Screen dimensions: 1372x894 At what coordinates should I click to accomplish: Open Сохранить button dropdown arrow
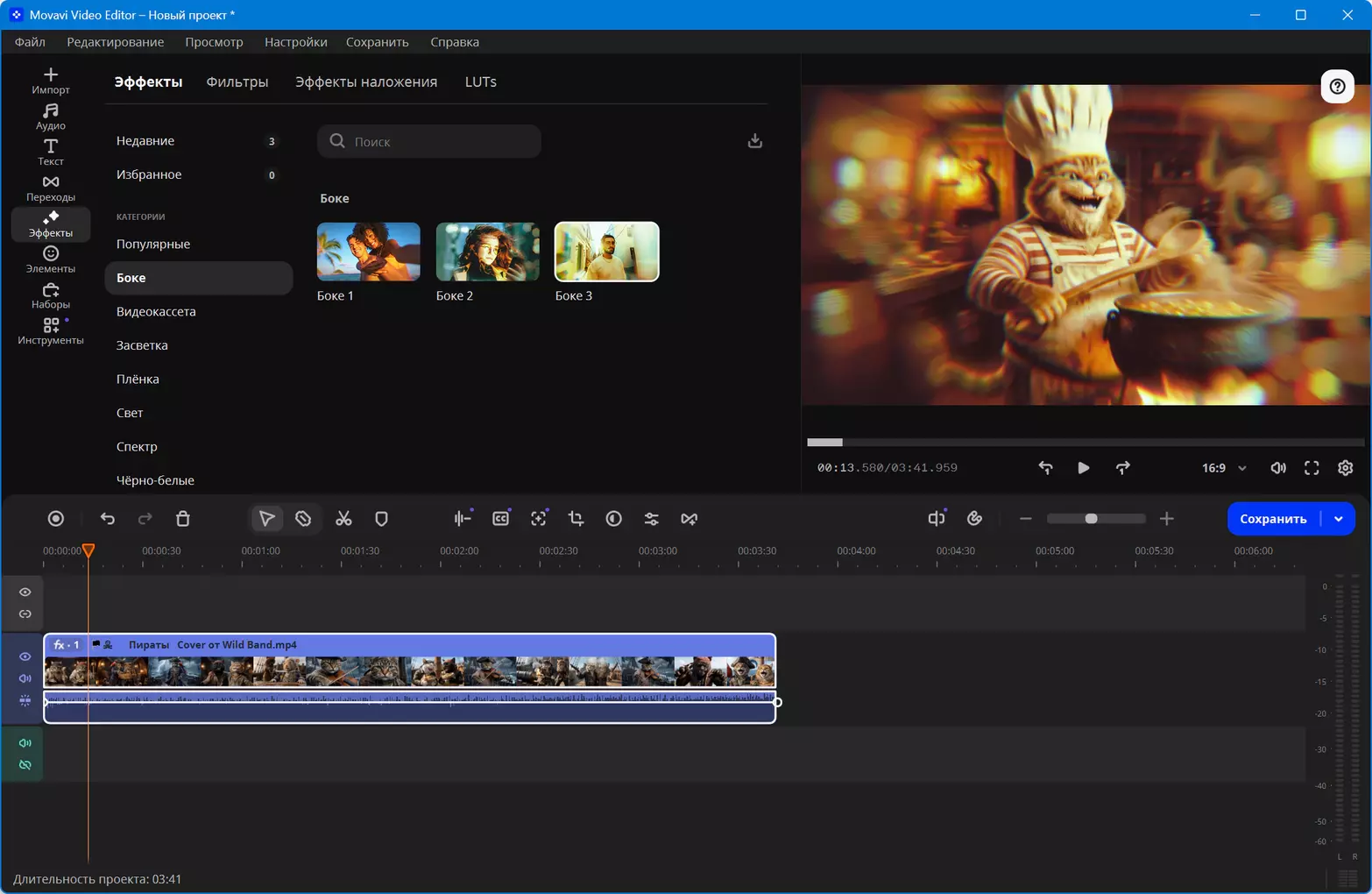[x=1339, y=519]
